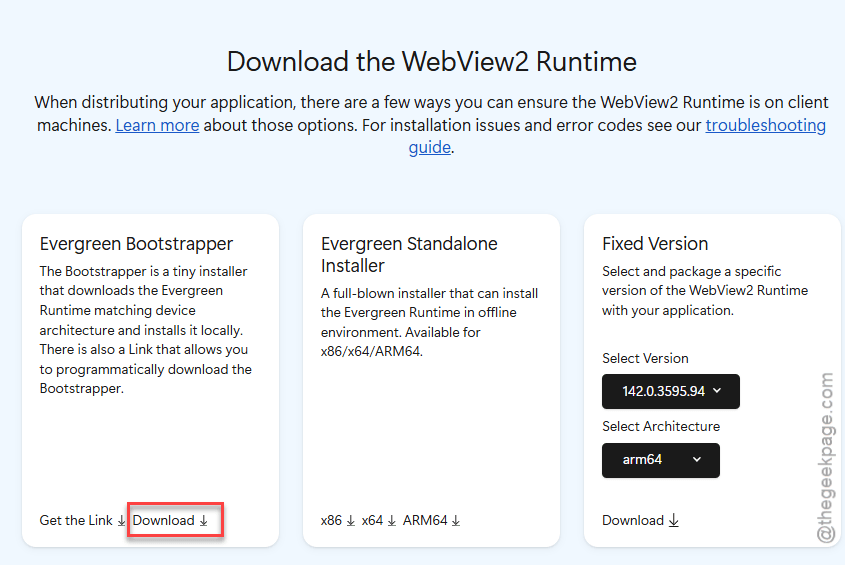Click the Get the Link text

click(x=76, y=521)
